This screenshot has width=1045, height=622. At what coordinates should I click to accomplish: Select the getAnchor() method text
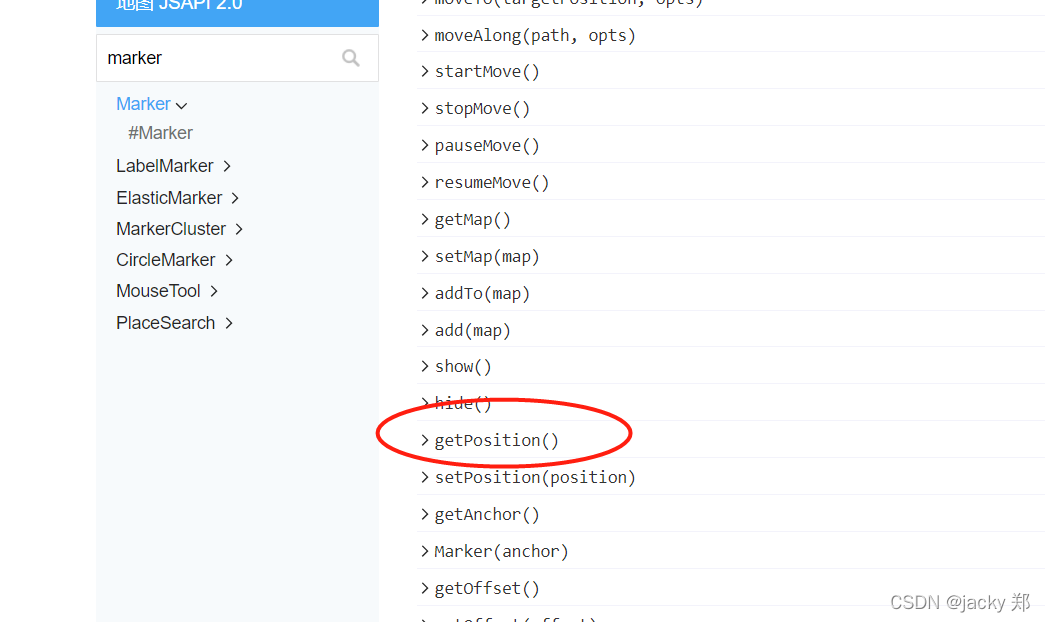tap(487, 515)
